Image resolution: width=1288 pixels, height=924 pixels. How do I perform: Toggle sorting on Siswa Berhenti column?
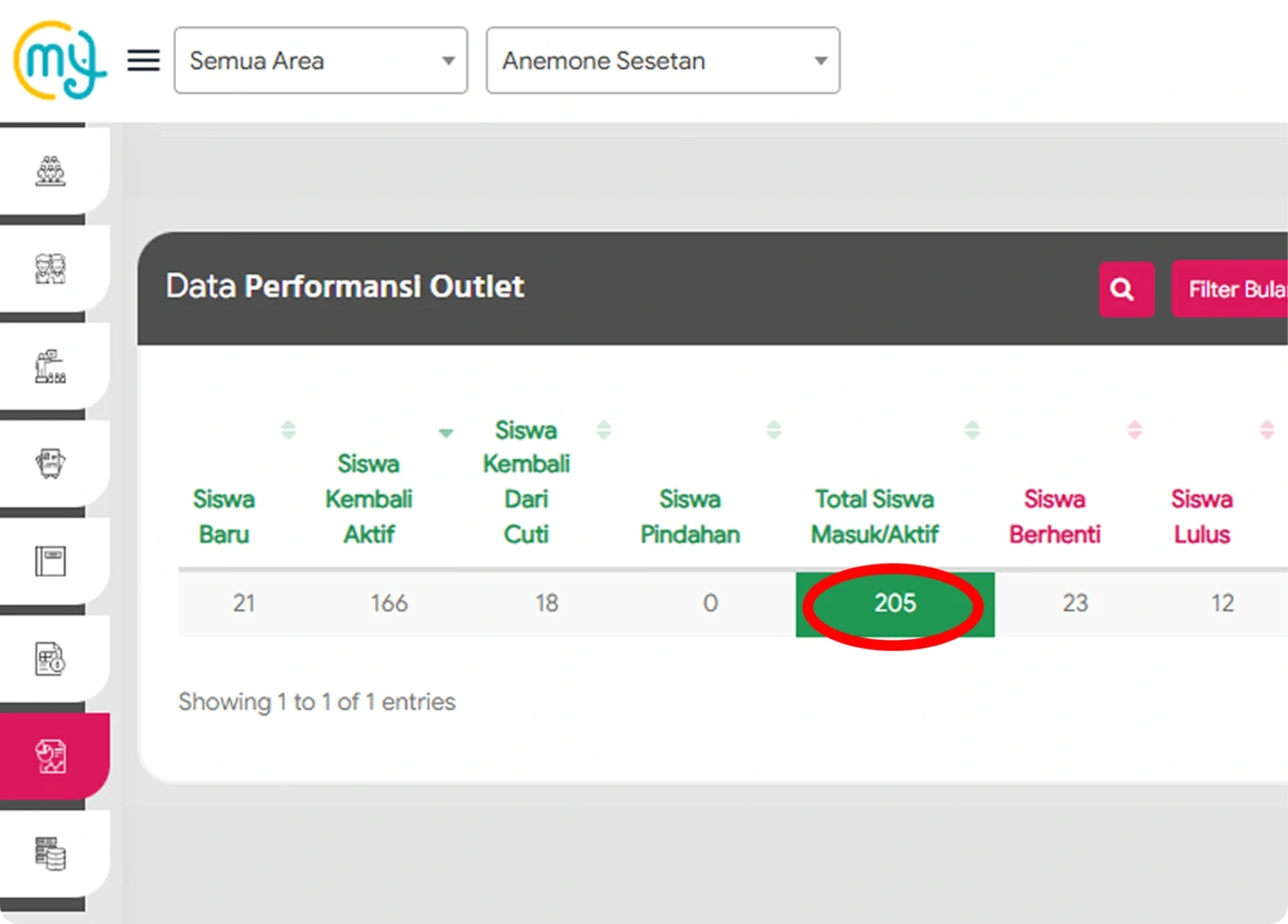pos(1135,429)
